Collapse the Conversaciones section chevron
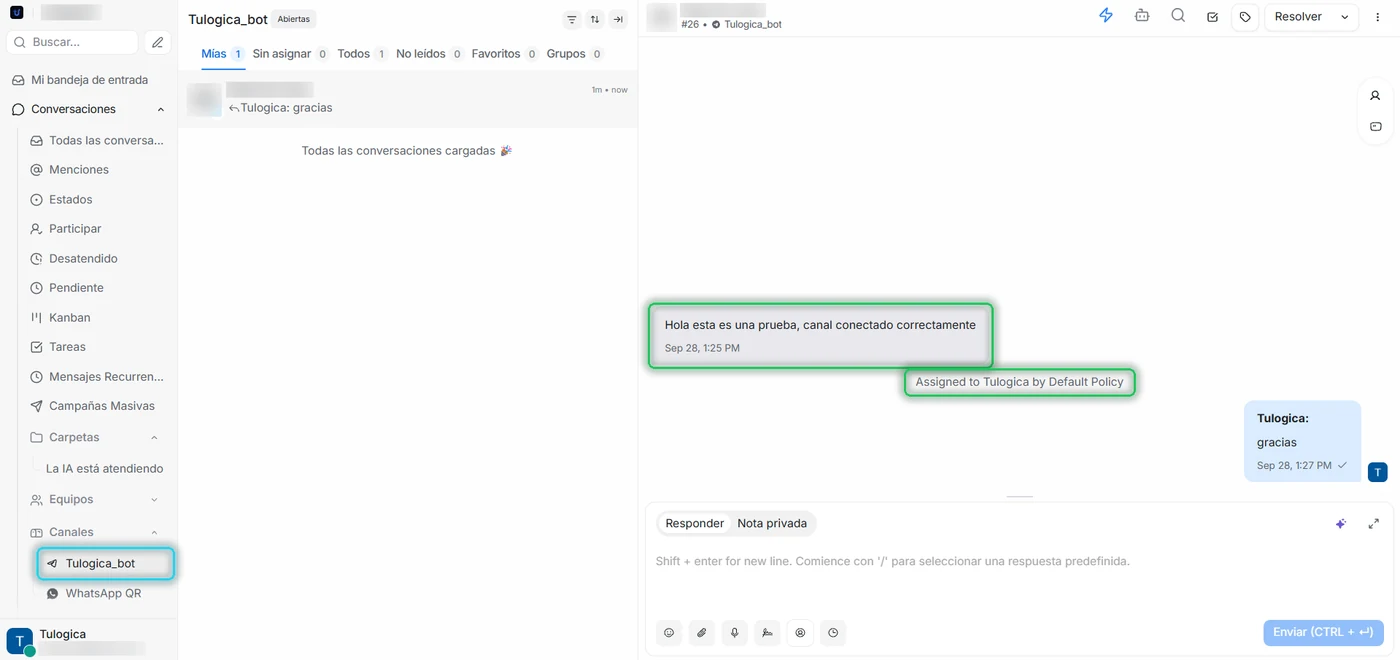Image resolution: width=1400 pixels, height=660 pixels. tap(161, 109)
